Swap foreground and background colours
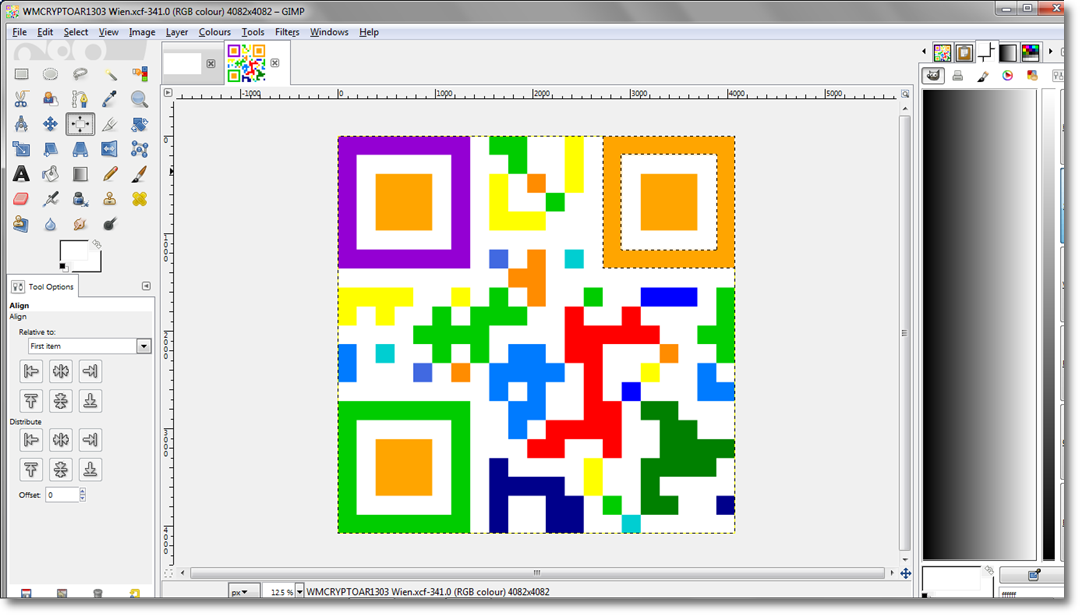The width and height of the screenshot is (1080, 615). [97, 244]
